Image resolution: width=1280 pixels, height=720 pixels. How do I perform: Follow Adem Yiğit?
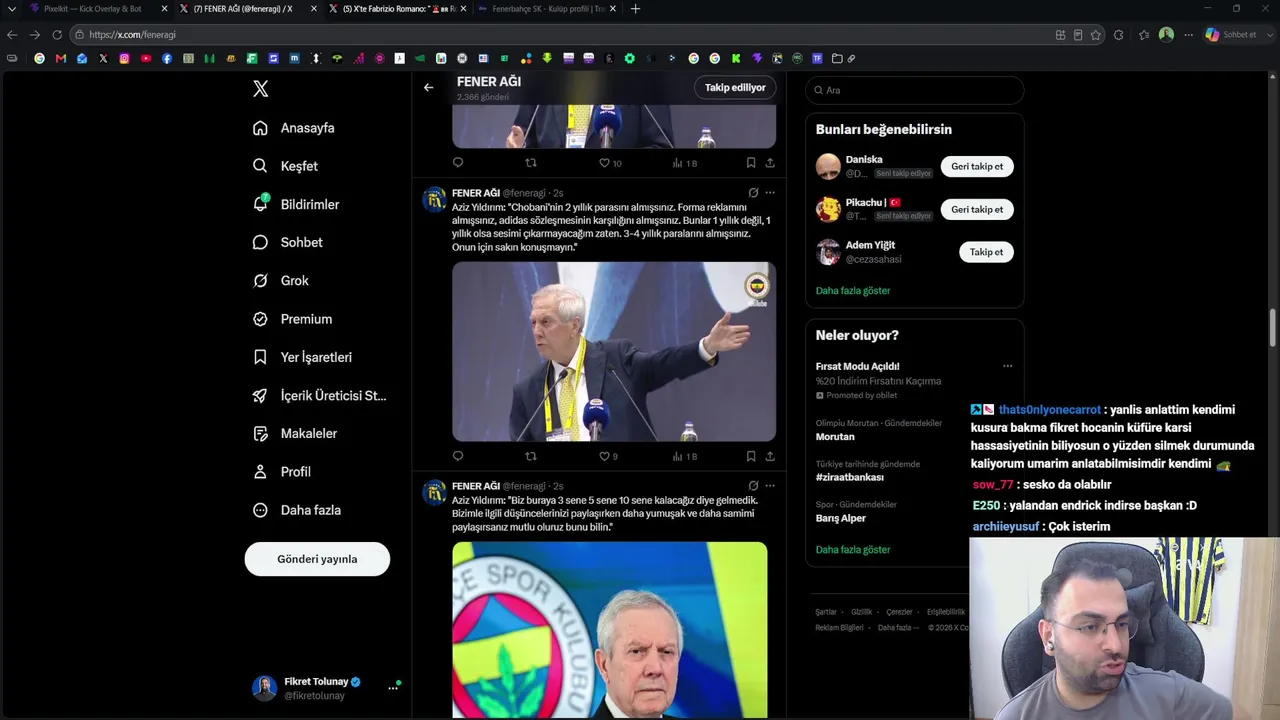click(986, 252)
